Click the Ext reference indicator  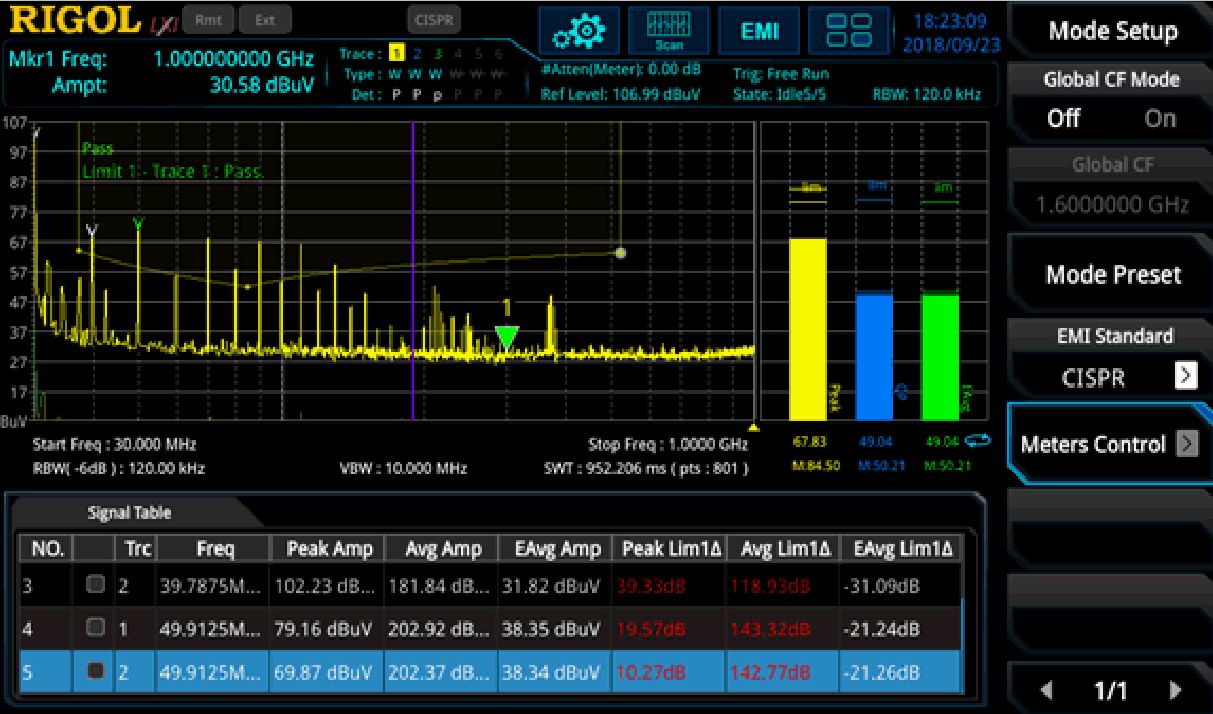(265, 19)
